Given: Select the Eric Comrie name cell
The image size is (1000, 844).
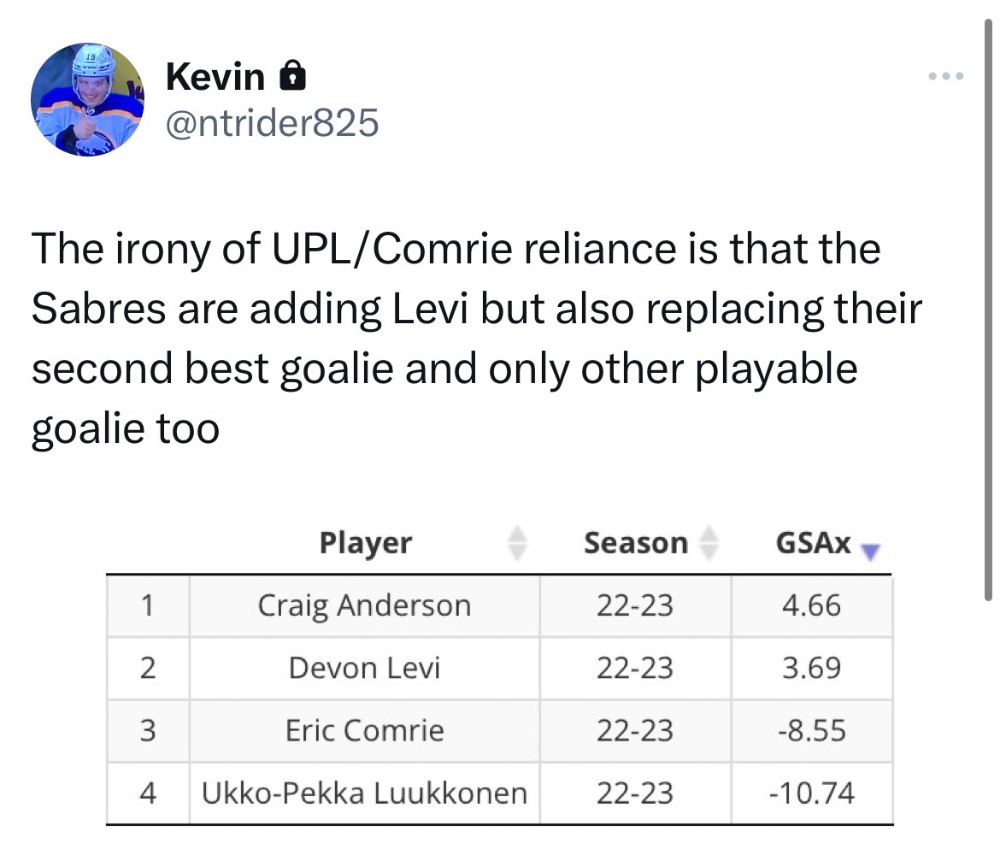Looking at the screenshot, I should (x=364, y=730).
